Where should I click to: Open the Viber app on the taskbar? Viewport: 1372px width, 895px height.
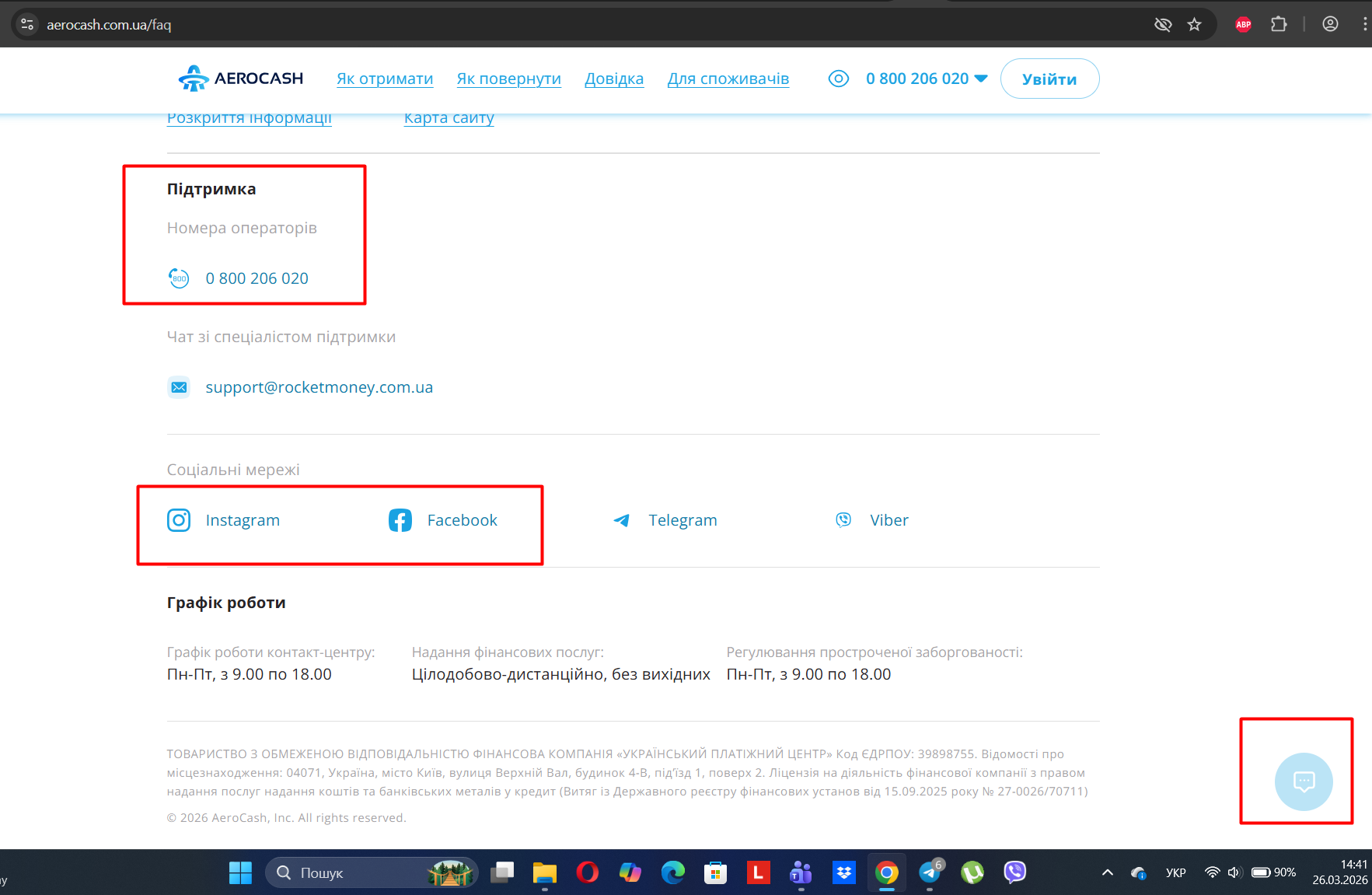coord(1014,872)
